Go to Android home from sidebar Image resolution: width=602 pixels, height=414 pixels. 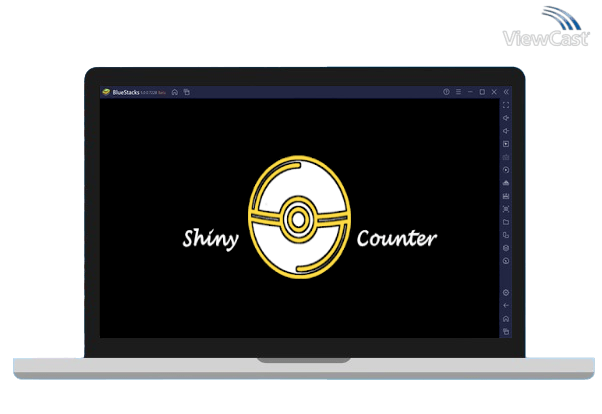point(506,319)
